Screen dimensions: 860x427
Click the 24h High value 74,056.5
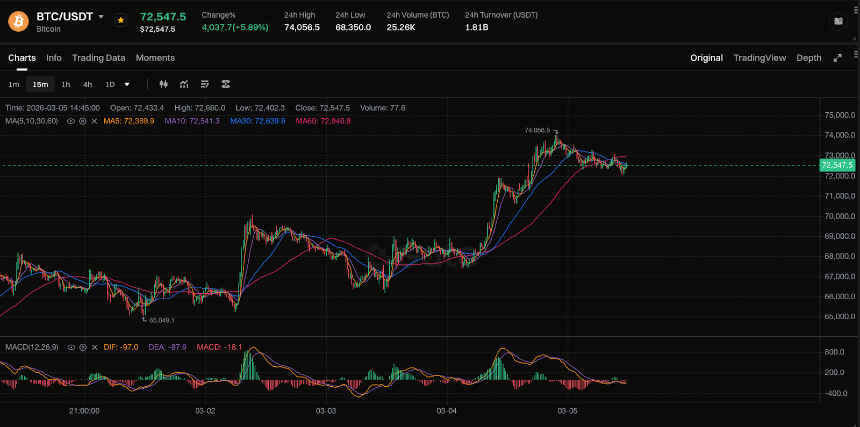pos(302,27)
